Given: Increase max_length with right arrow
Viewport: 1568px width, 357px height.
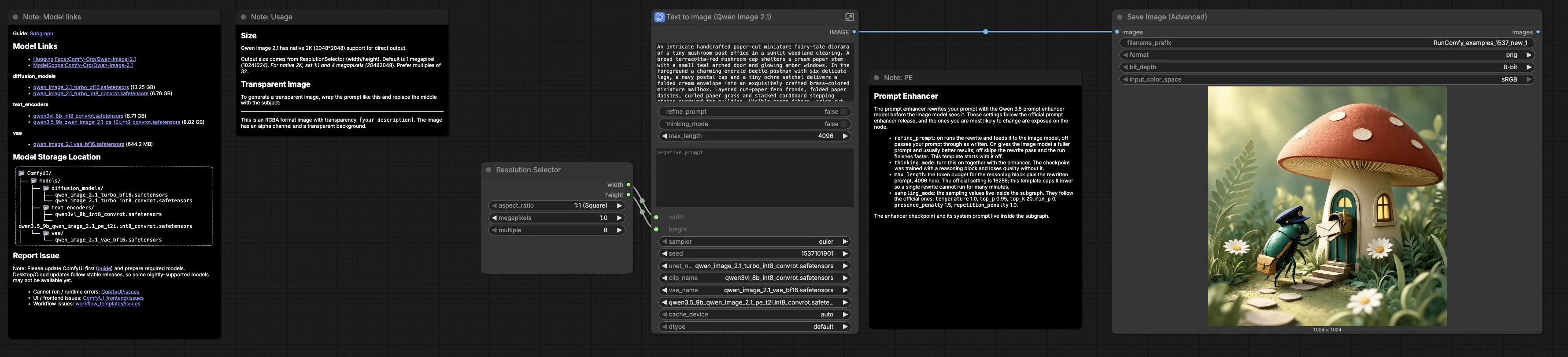Looking at the screenshot, I should coord(845,136).
